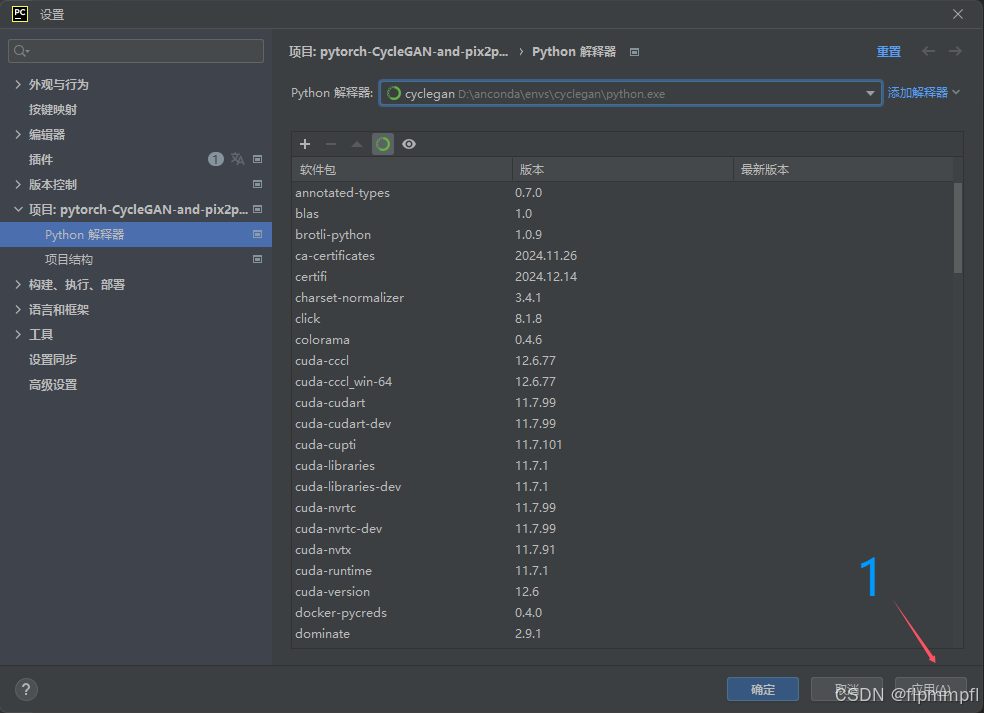
Task: Collapse the 项目 pytorch-CycleGAN section
Action: point(18,210)
